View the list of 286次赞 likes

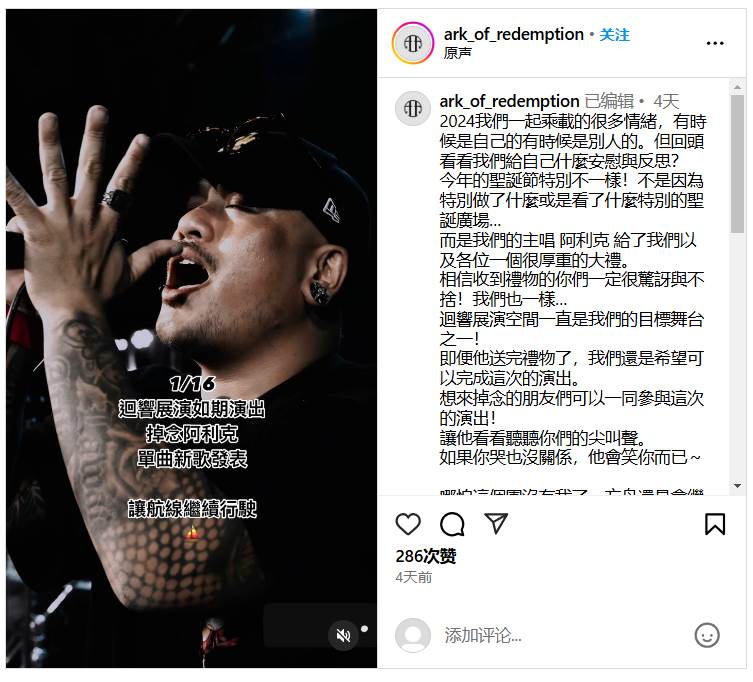click(425, 556)
